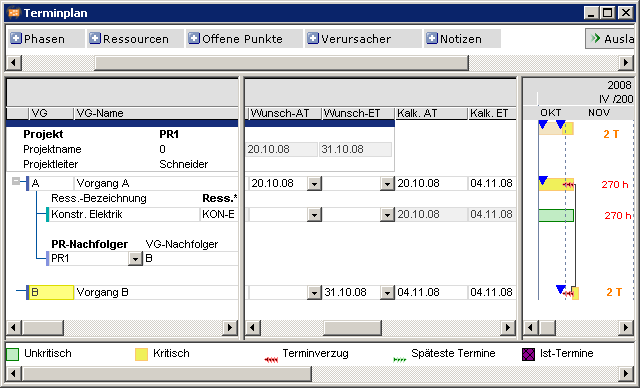The width and height of the screenshot is (640, 388).
Task: Select the Konstr. Elektrik resource row
Action: 124,215
